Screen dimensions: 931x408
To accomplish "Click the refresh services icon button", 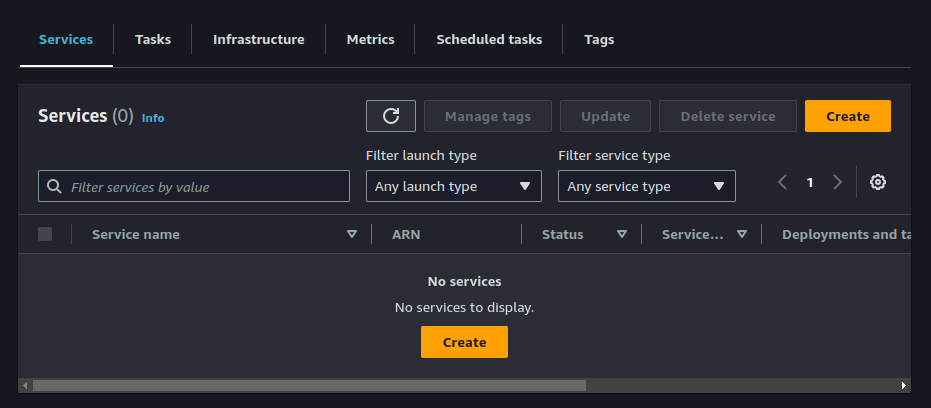I will [391, 116].
